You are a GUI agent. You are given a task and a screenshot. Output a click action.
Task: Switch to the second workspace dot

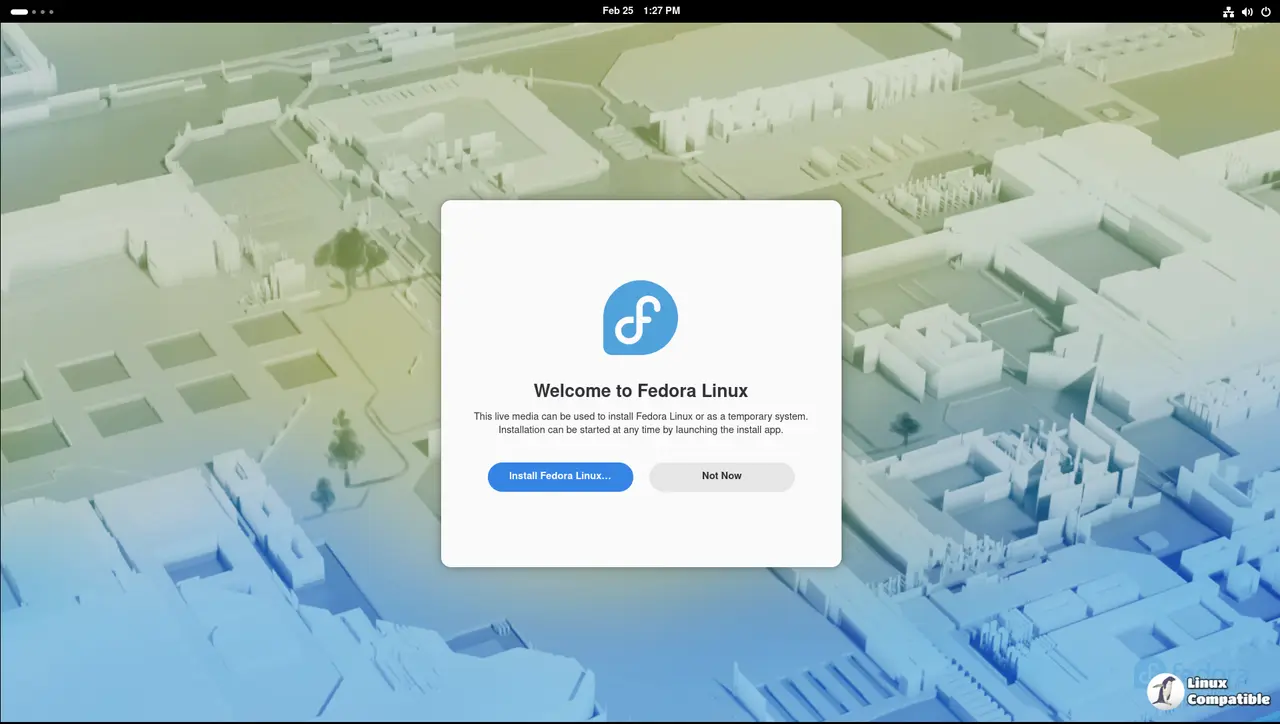click(x=33, y=12)
